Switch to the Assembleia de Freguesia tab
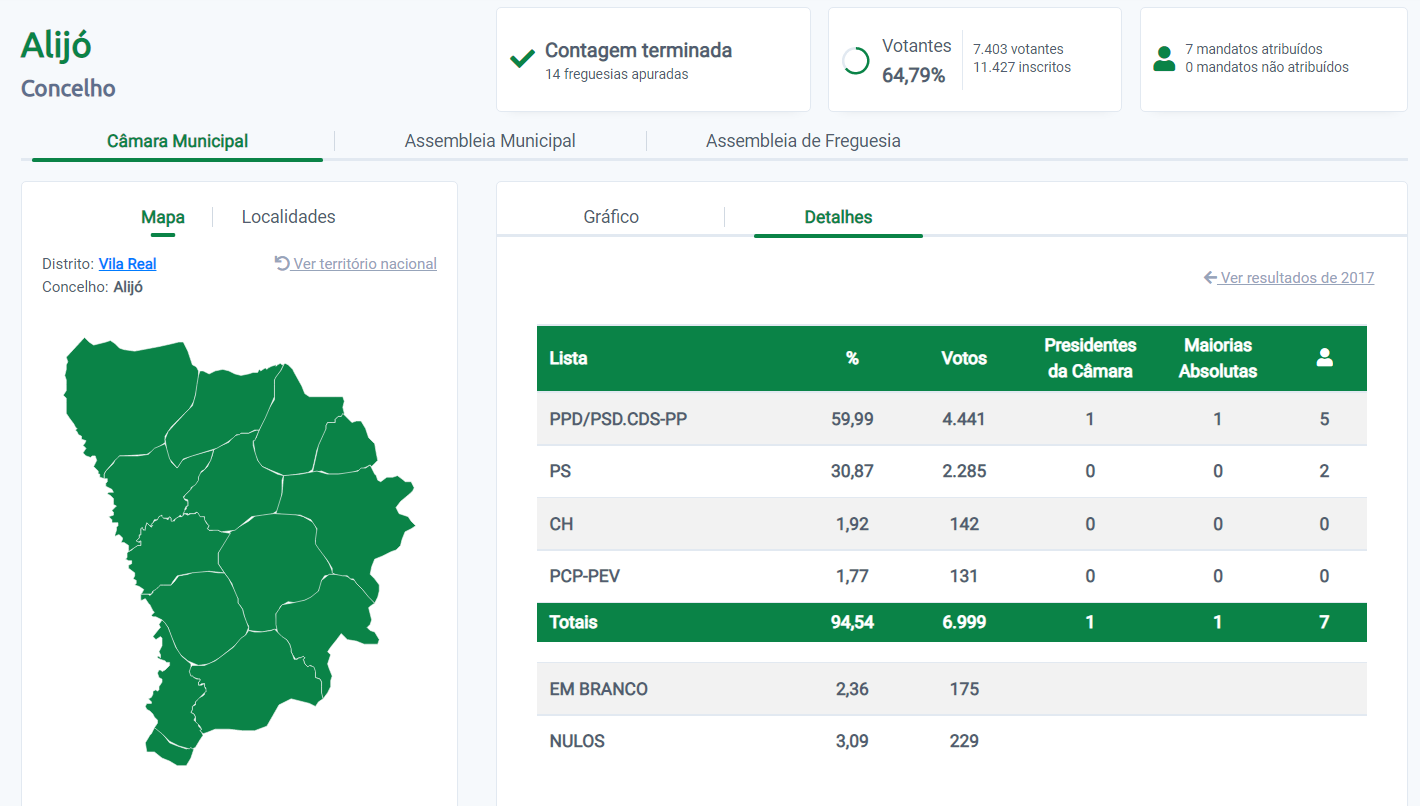Screen dimensions: 1420x806 pyautogui.click(x=803, y=141)
